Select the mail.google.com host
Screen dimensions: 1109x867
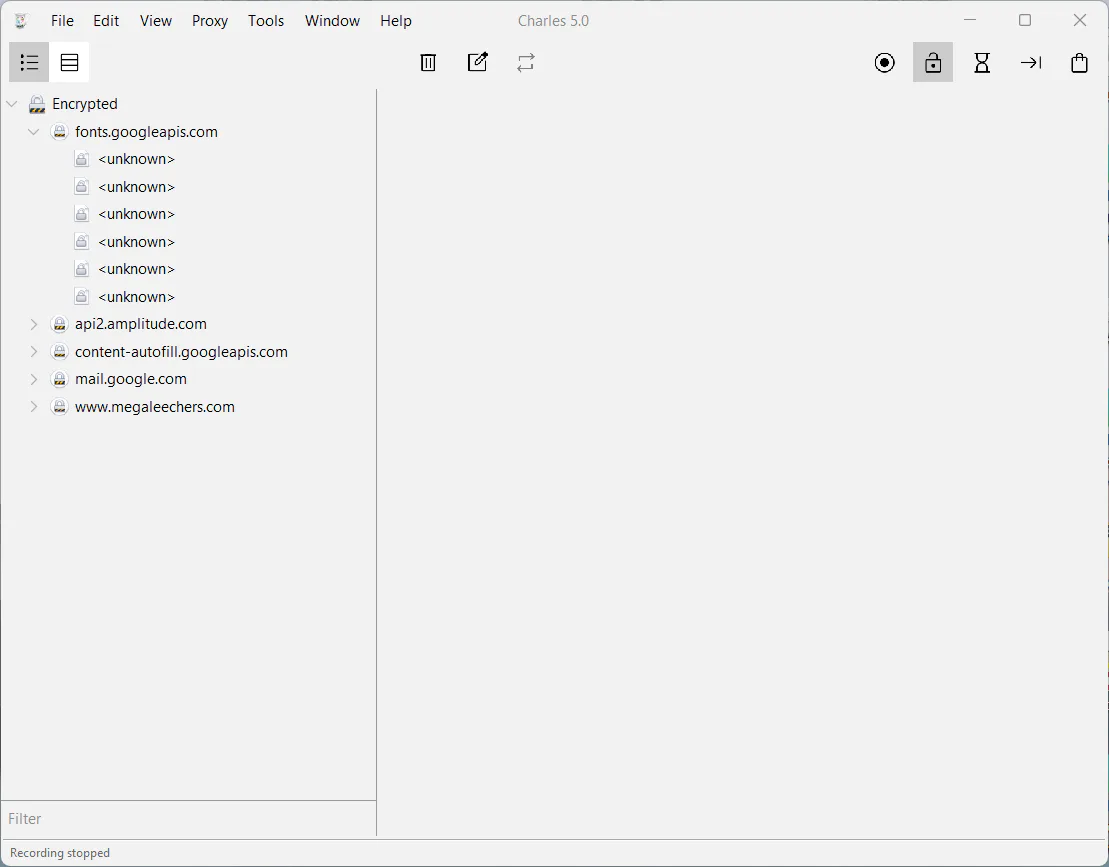click(x=131, y=379)
